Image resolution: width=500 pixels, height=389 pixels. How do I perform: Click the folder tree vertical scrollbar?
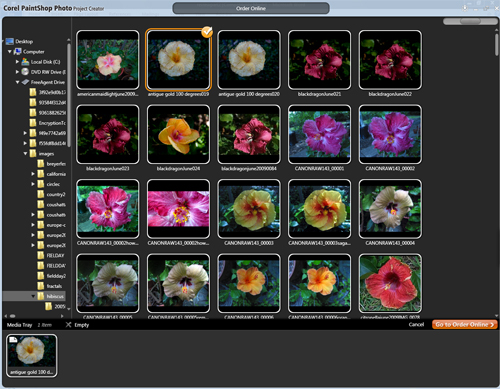69,95
